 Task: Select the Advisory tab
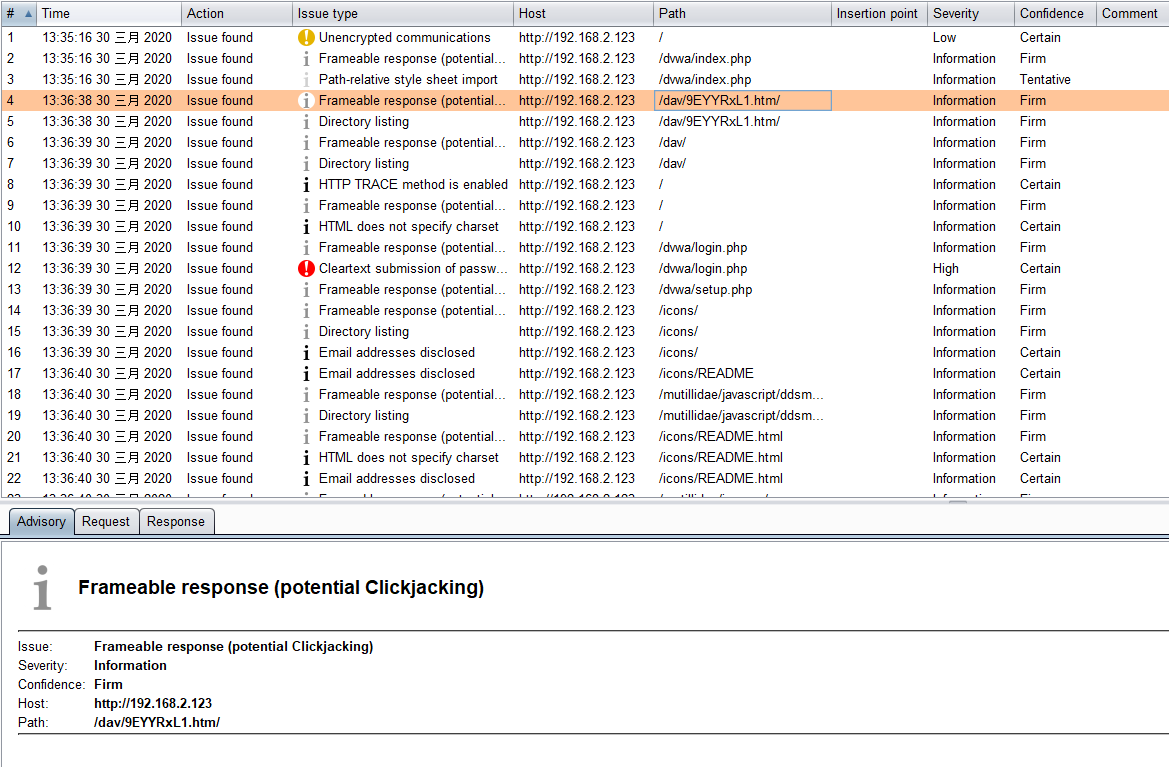point(41,522)
